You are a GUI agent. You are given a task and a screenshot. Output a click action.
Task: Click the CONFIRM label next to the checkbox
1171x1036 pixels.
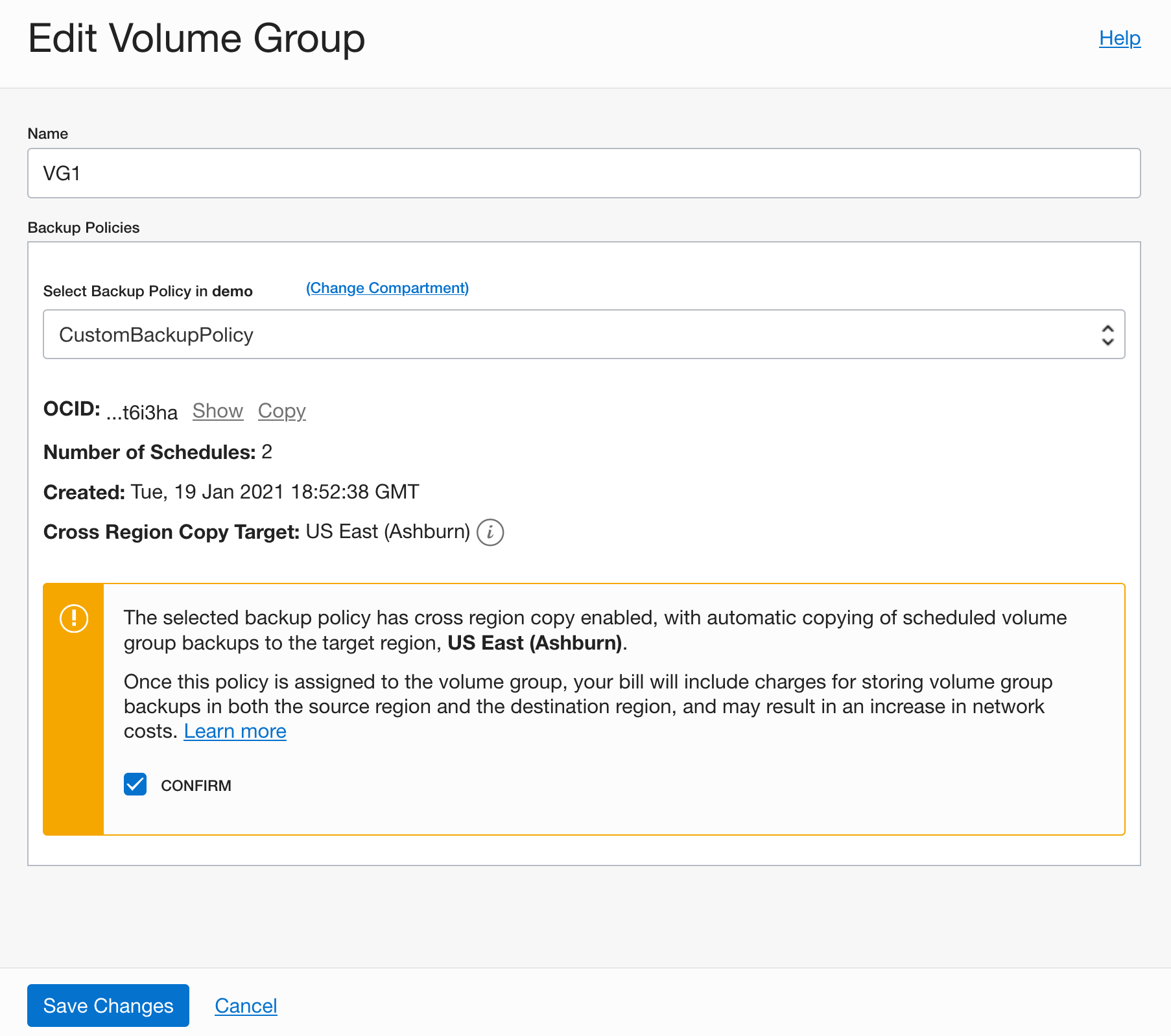(x=196, y=785)
